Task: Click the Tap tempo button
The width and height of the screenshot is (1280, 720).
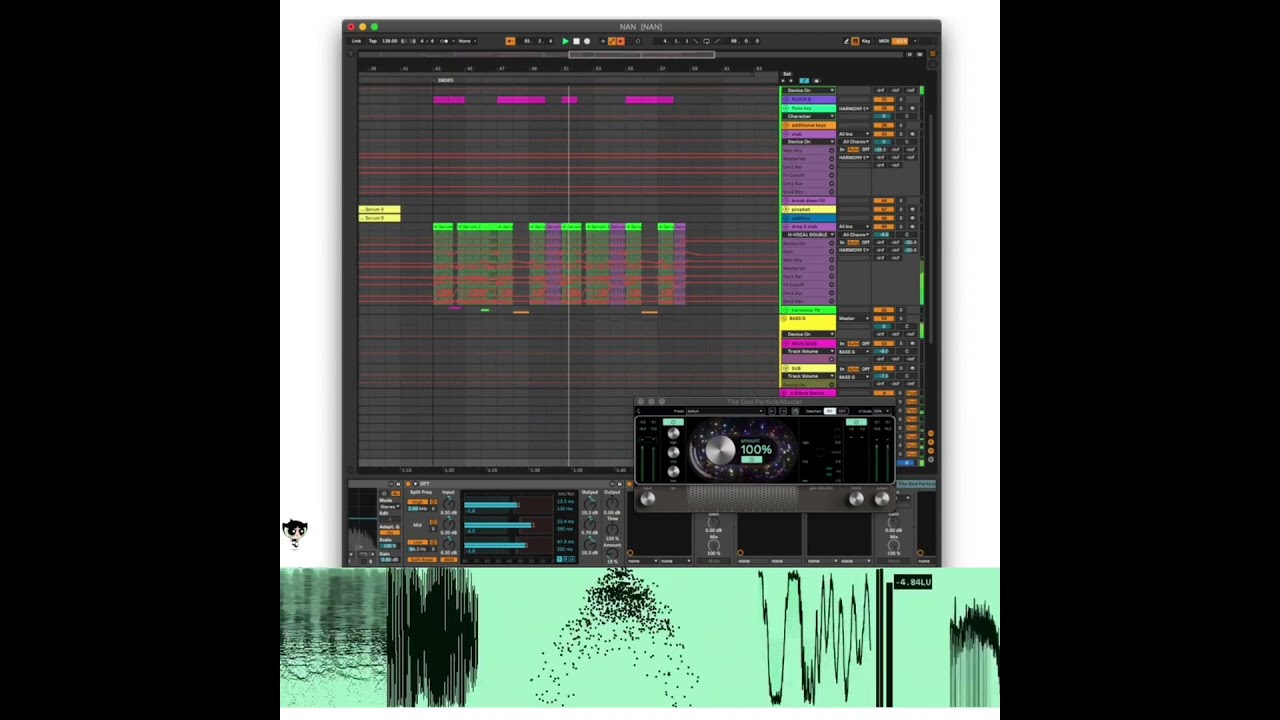Action: [373, 41]
